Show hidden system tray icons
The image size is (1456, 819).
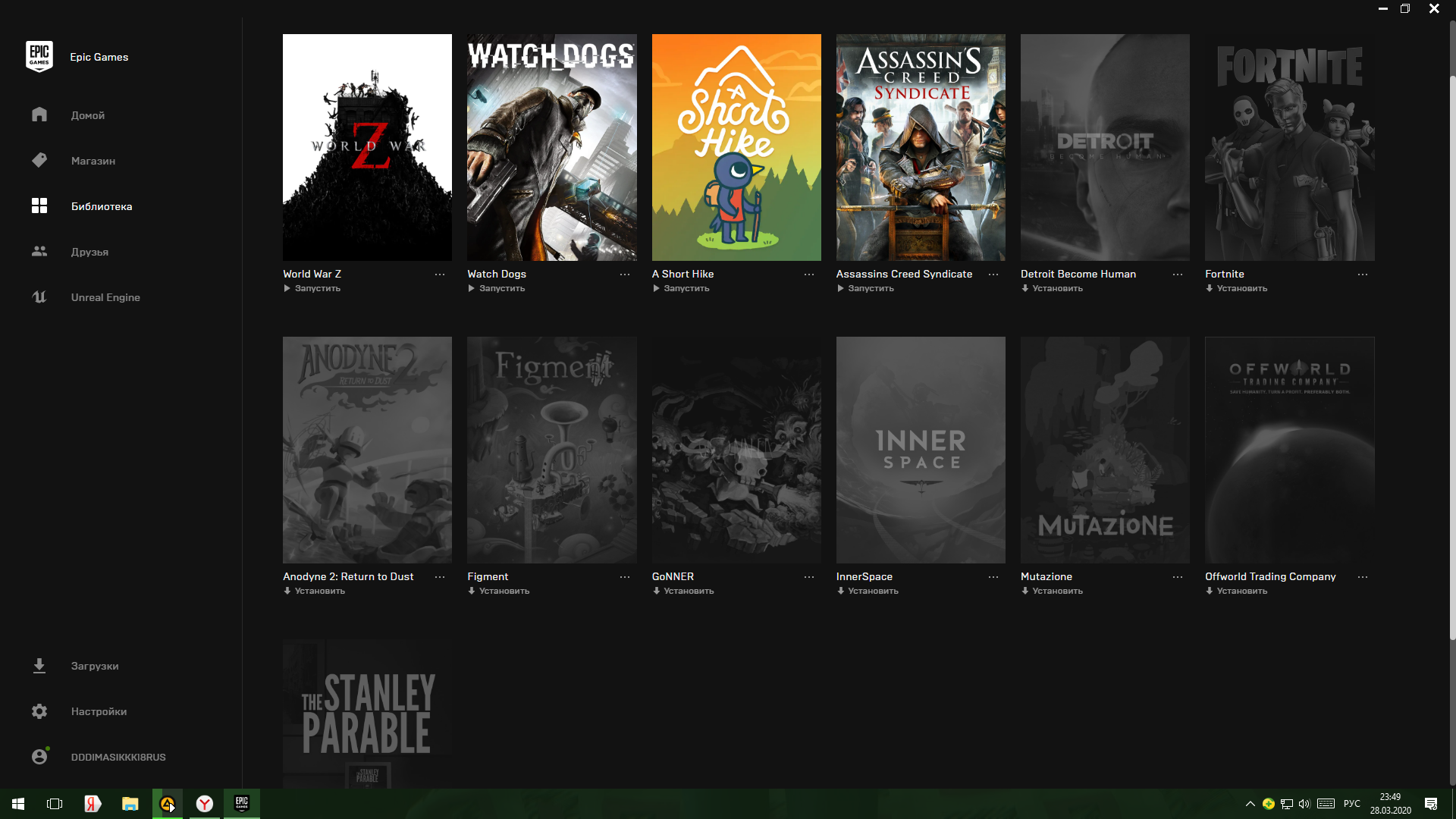pos(1250,804)
